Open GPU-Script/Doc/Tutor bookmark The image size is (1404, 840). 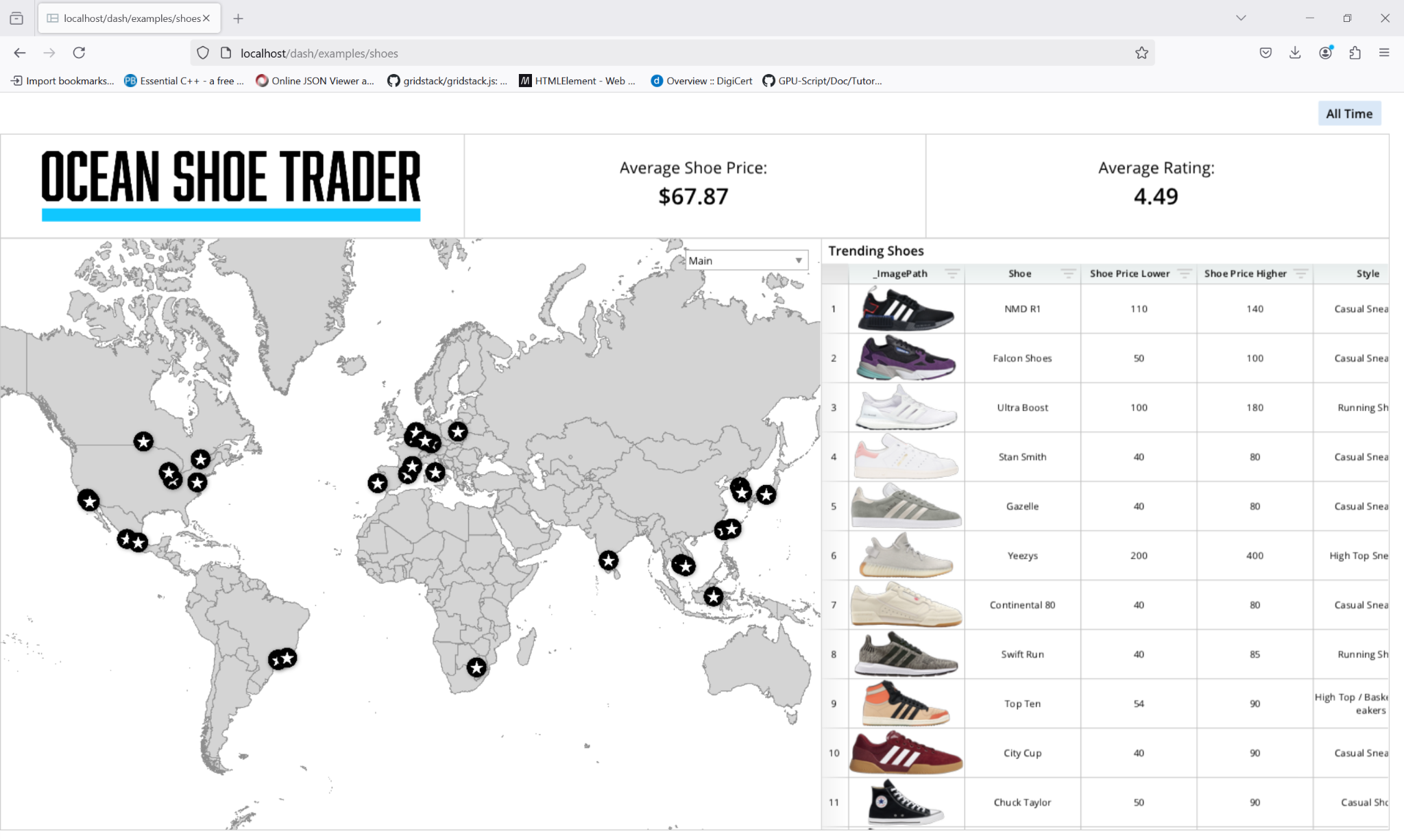(x=822, y=81)
